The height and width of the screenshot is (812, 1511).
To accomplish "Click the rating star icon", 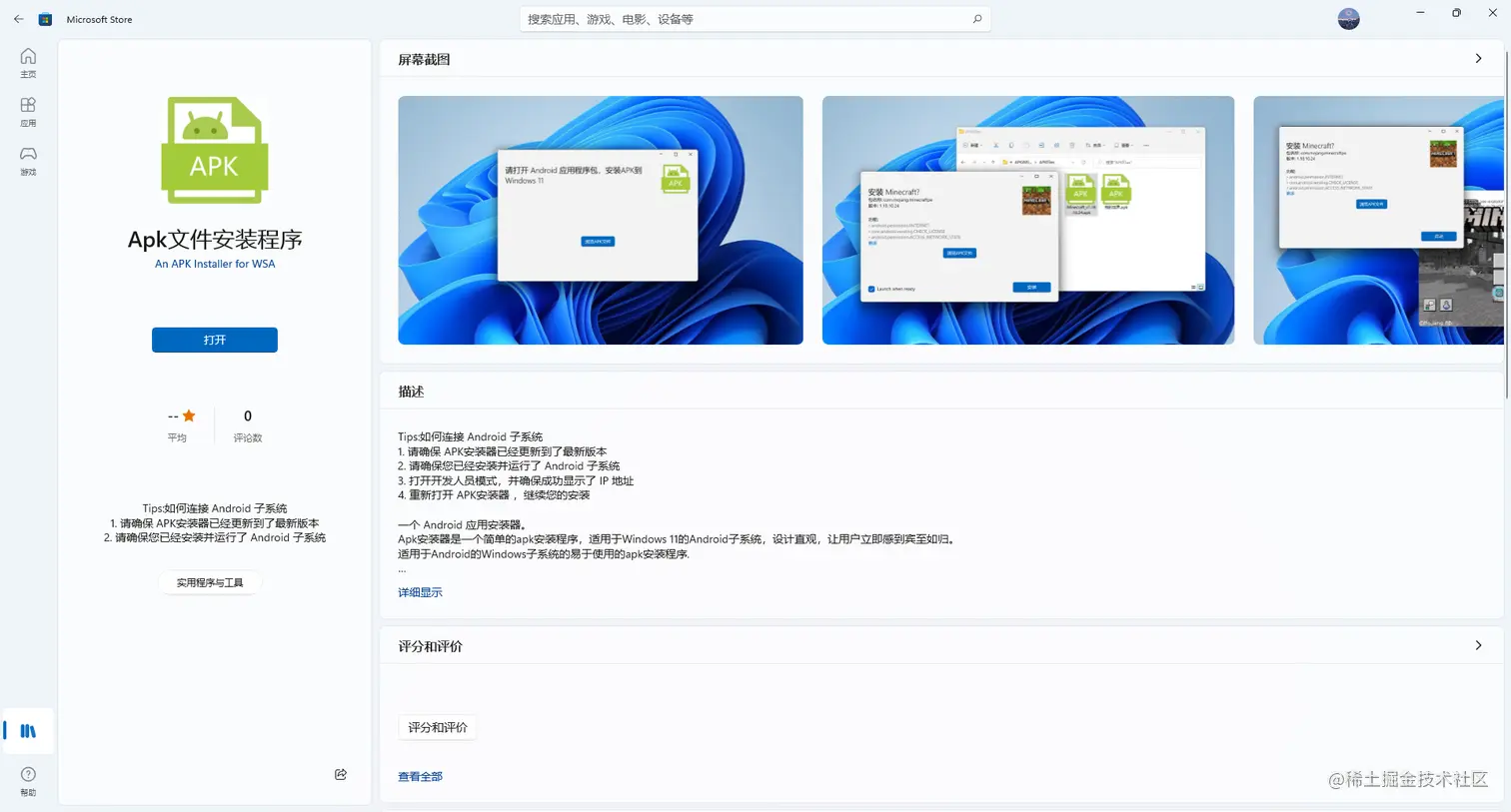I will [x=189, y=415].
